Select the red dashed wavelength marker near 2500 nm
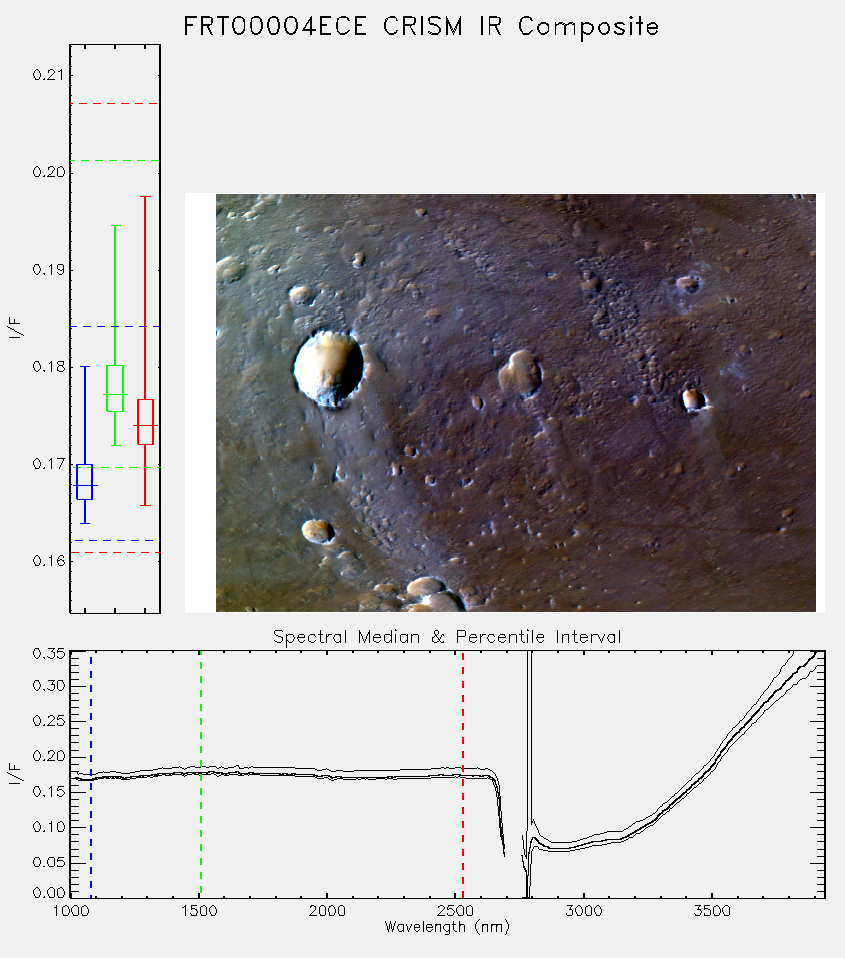 pos(463,773)
